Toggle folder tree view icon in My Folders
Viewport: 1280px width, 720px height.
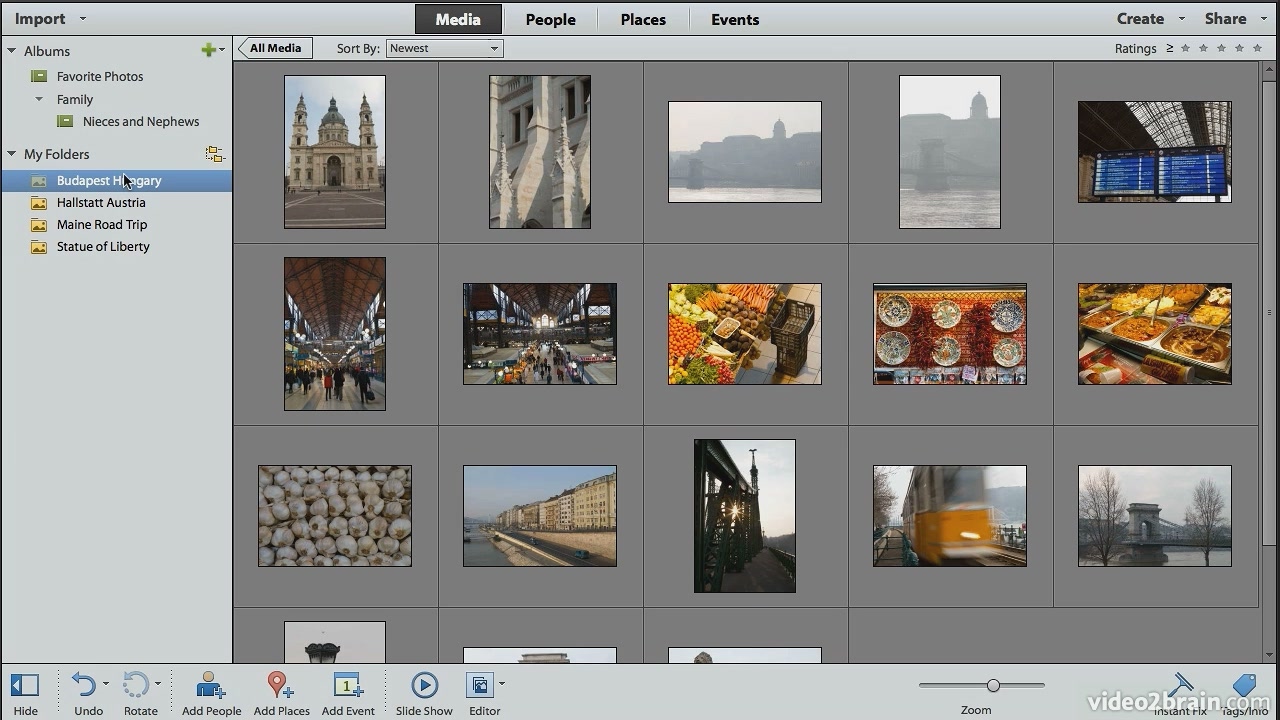coord(214,154)
